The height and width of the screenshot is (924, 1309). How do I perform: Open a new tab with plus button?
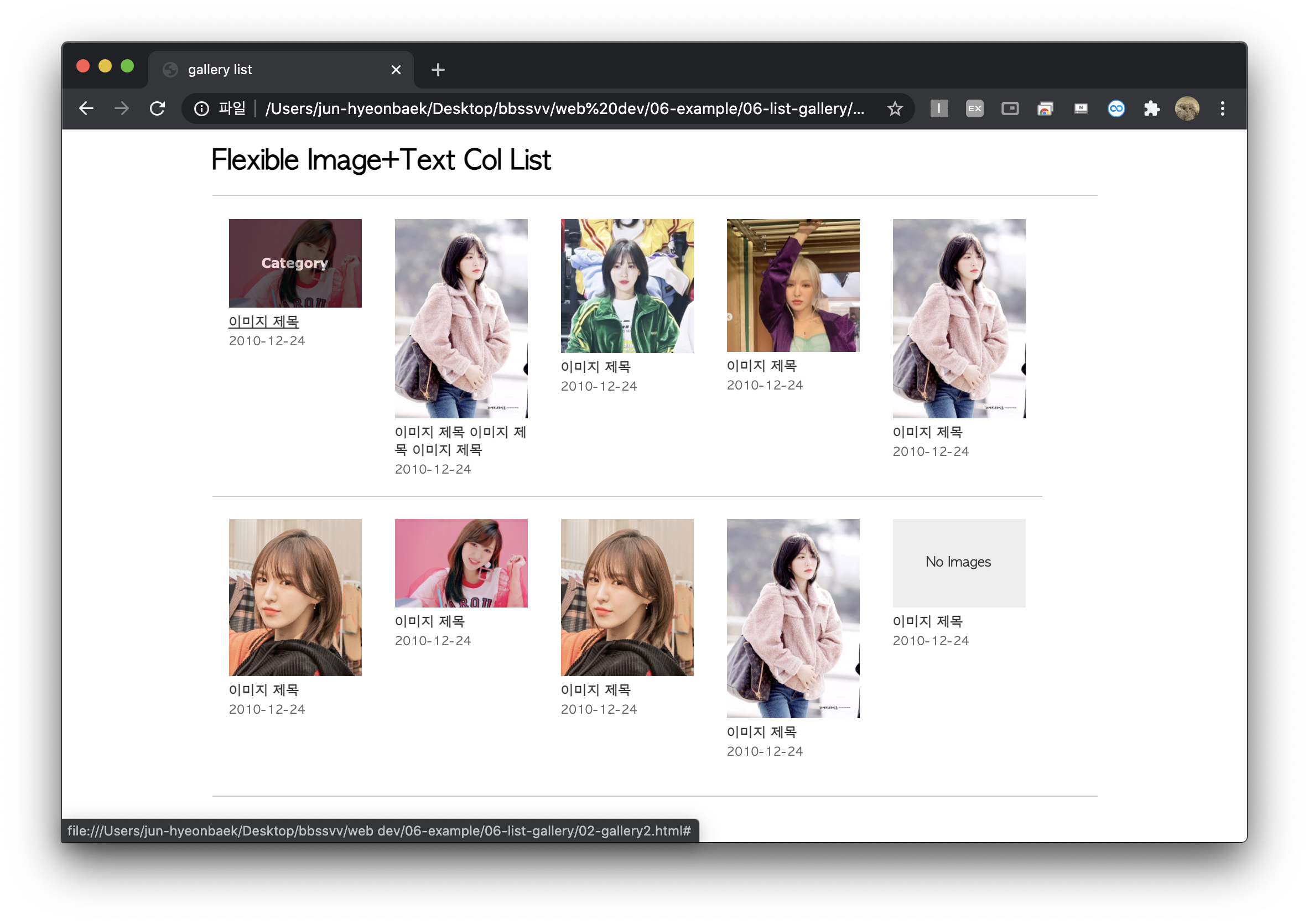click(x=438, y=70)
